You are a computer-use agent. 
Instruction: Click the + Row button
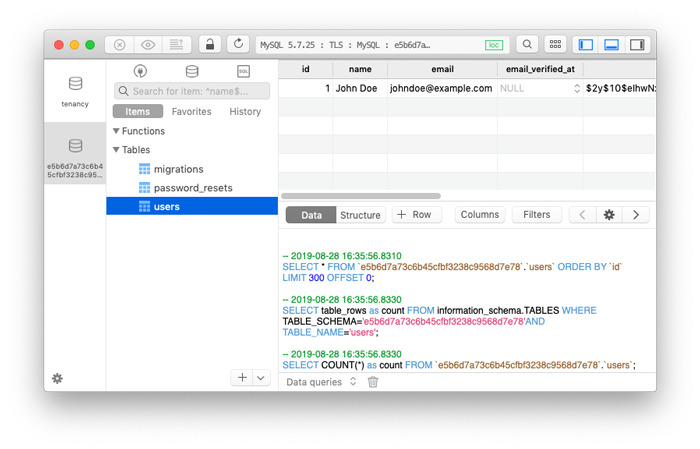(417, 215)
